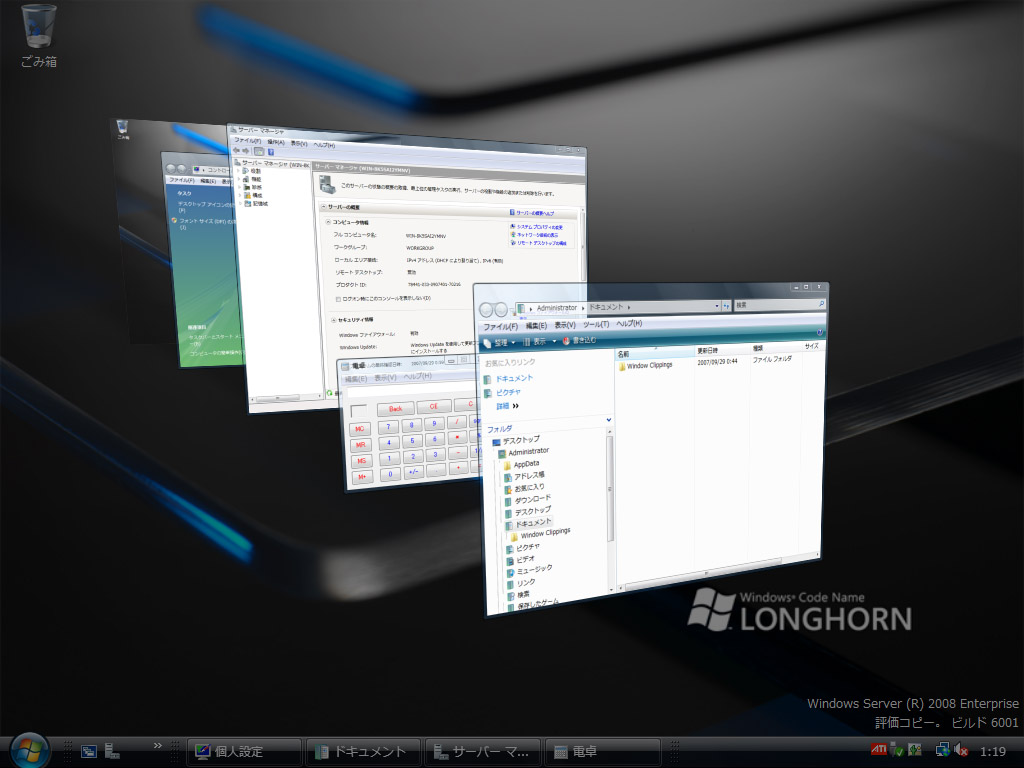The image size is (1024, 768).
Task: Click the taskbar clock 1:19
Action: [993, 752]
